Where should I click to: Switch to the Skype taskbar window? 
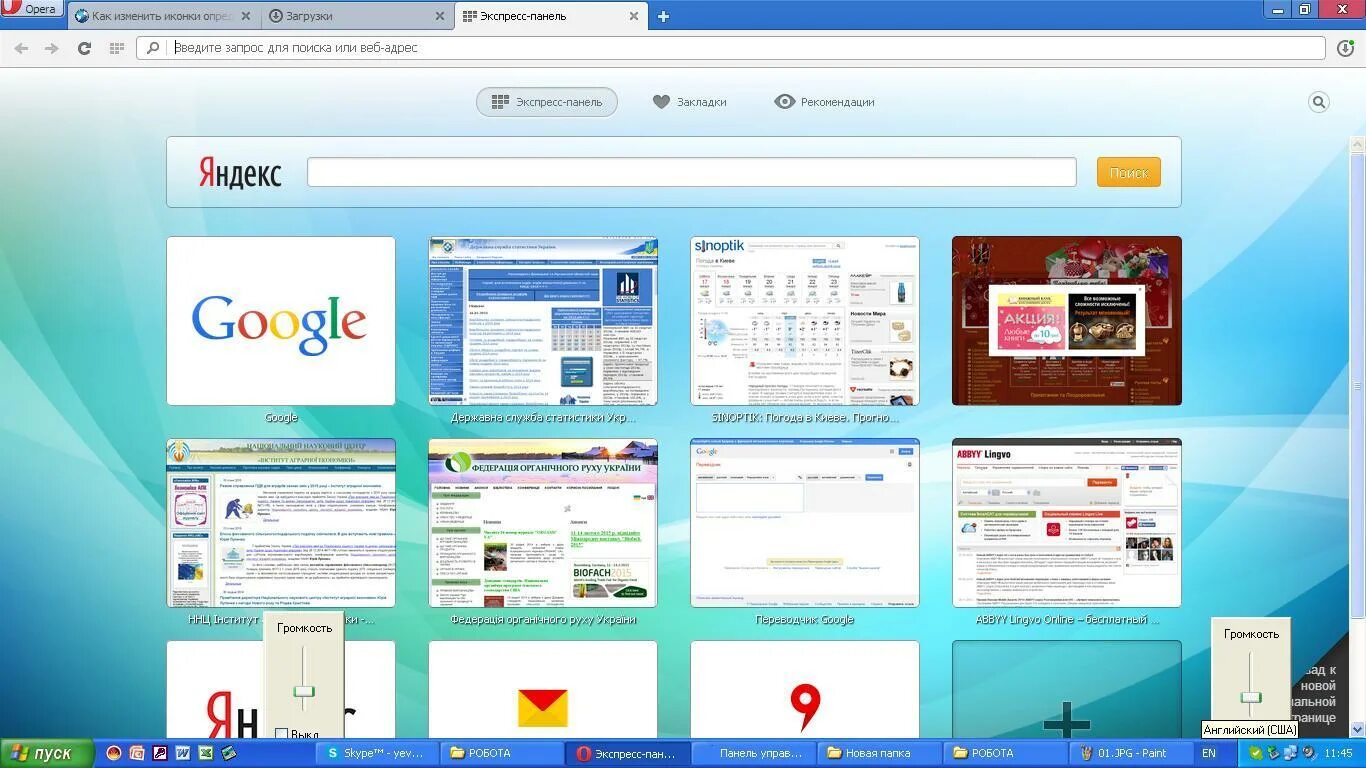[x=376, y=753]
